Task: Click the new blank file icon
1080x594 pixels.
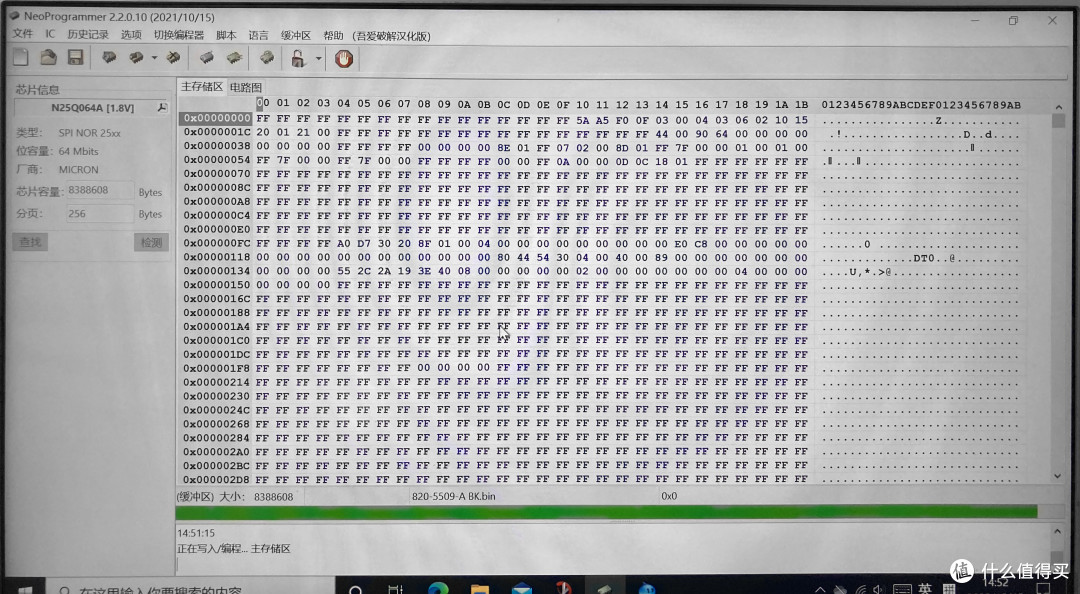Action: (x=20, y=58)
